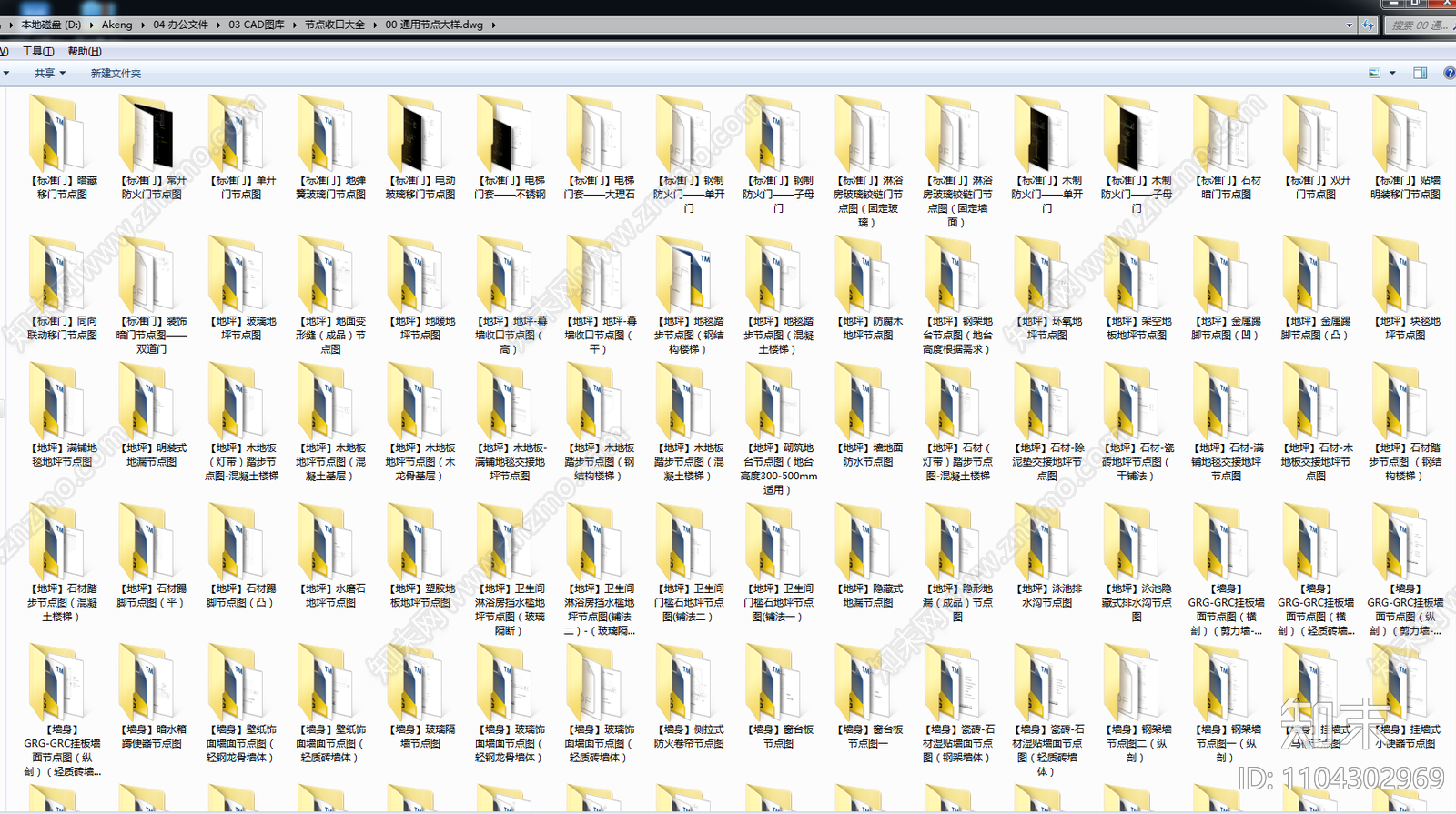Open the view options dropdown arrow
Viewport: 1456px width, 814px height.
click(1392, 74)
